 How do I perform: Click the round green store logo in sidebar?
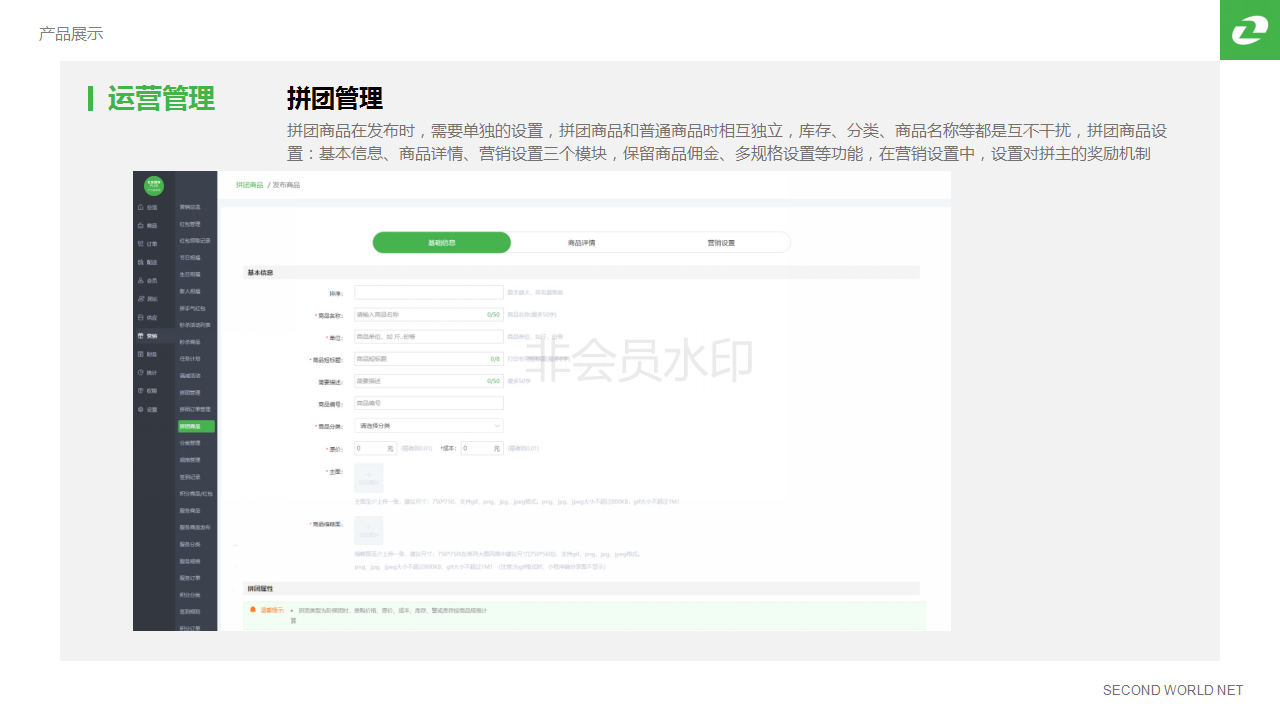pyautogui.click(x=153, y=185)
